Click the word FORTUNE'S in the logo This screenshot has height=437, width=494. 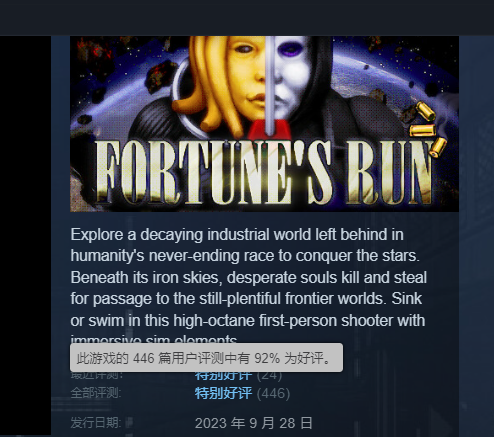pyautogui.click(x=213, y=172)
